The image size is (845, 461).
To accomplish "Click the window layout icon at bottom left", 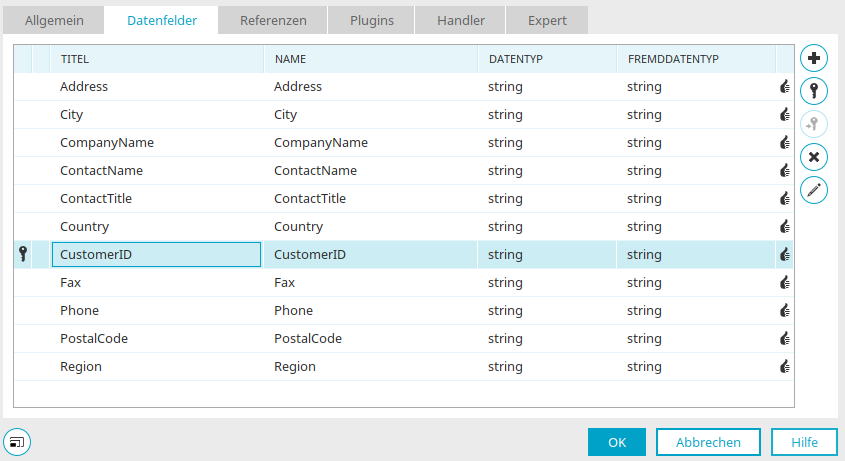I will tap(17, 442).
